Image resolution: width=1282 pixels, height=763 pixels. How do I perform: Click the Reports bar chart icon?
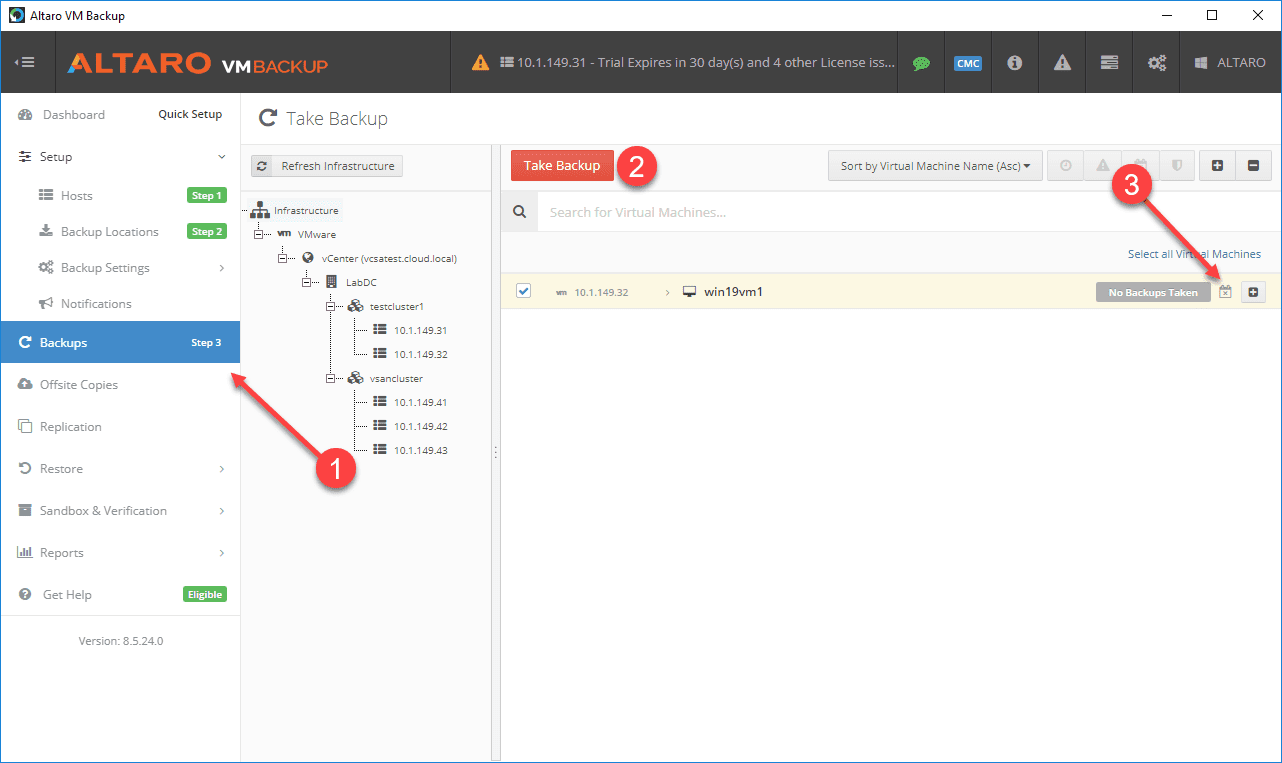coord(26,552)
